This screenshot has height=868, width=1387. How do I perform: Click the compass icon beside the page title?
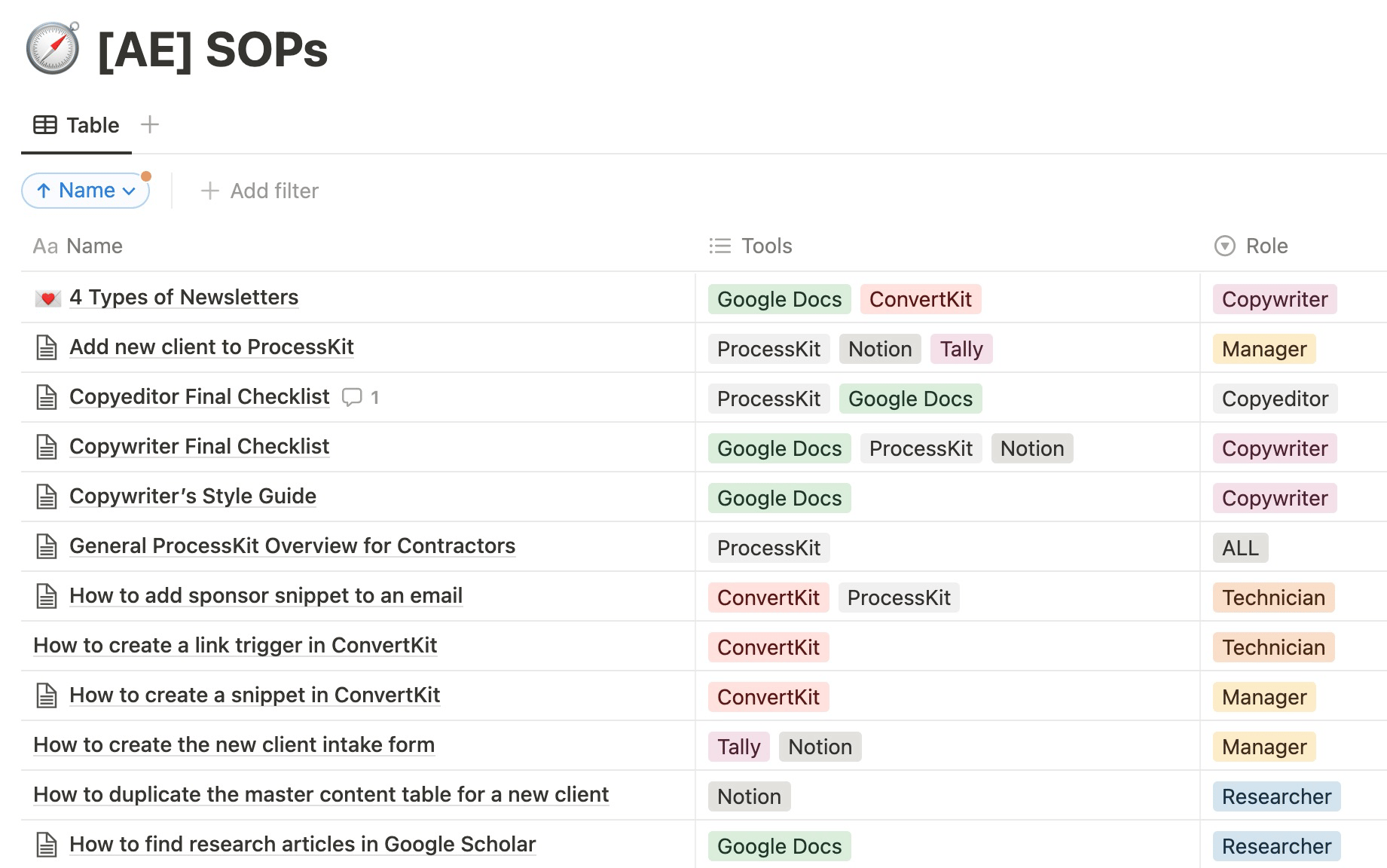point(53,49)
